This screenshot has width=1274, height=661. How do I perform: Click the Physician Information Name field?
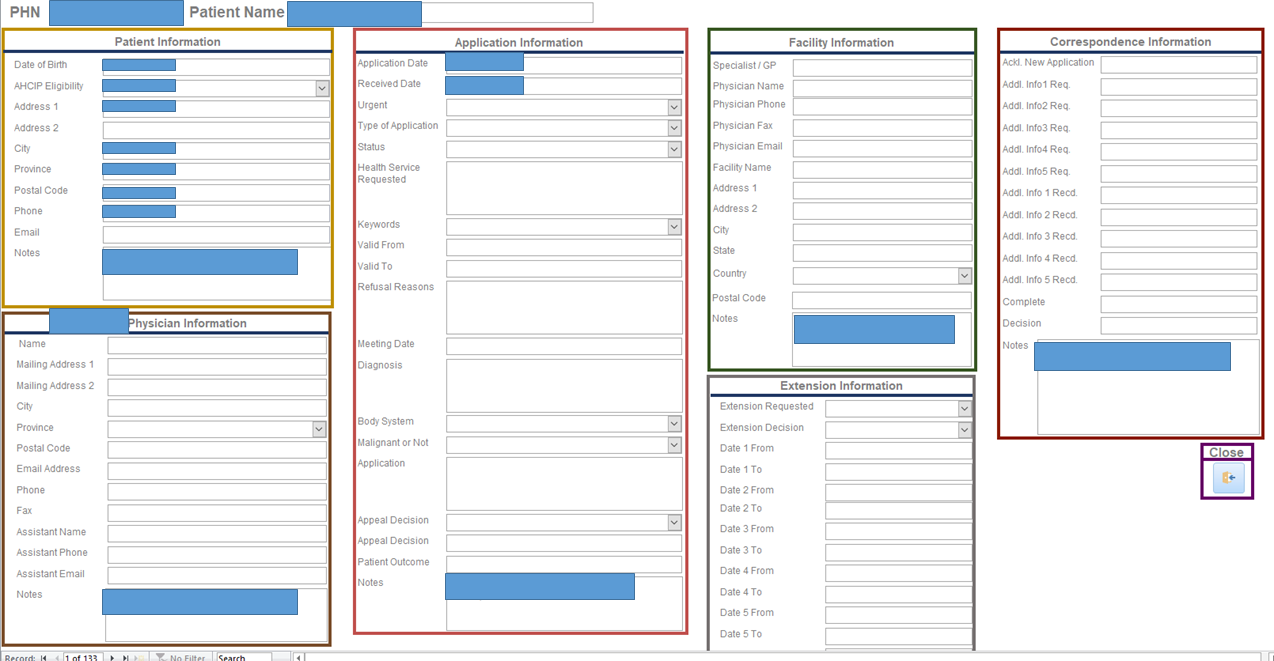(217, 345)
